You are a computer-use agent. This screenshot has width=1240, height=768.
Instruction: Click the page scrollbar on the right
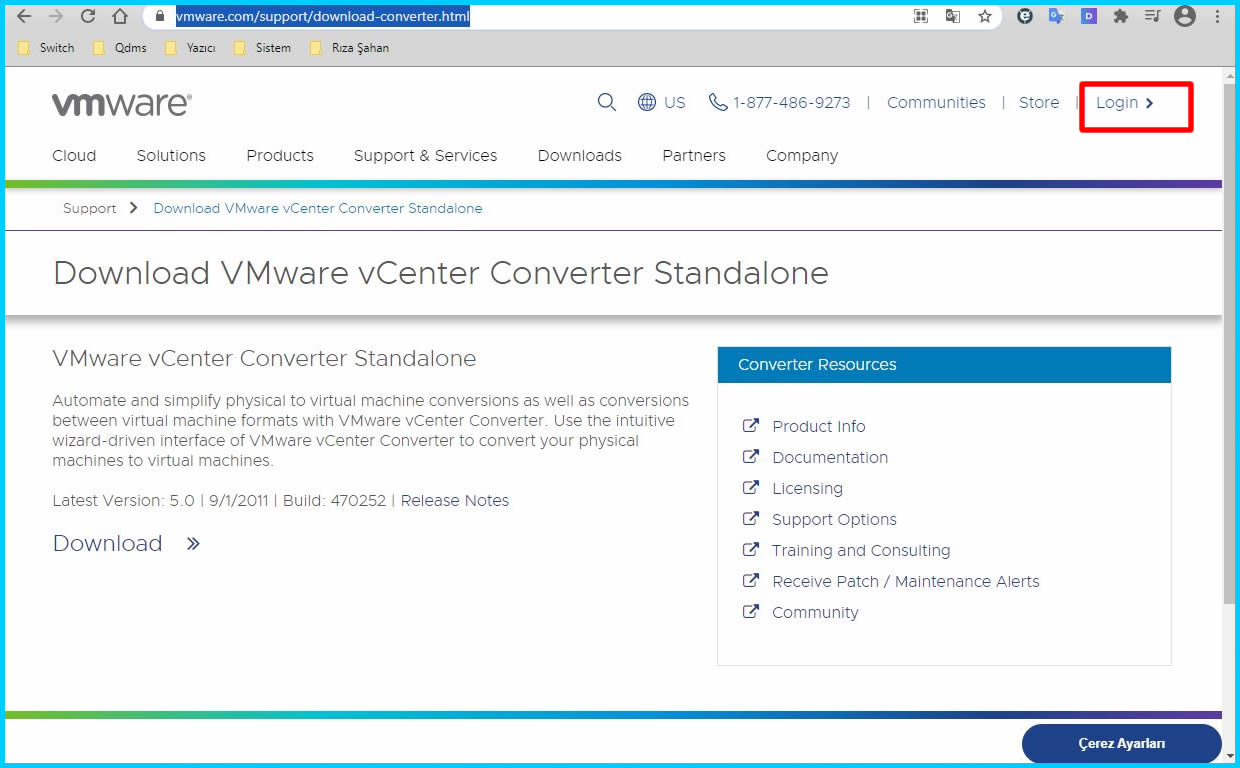click(1232, 400)
